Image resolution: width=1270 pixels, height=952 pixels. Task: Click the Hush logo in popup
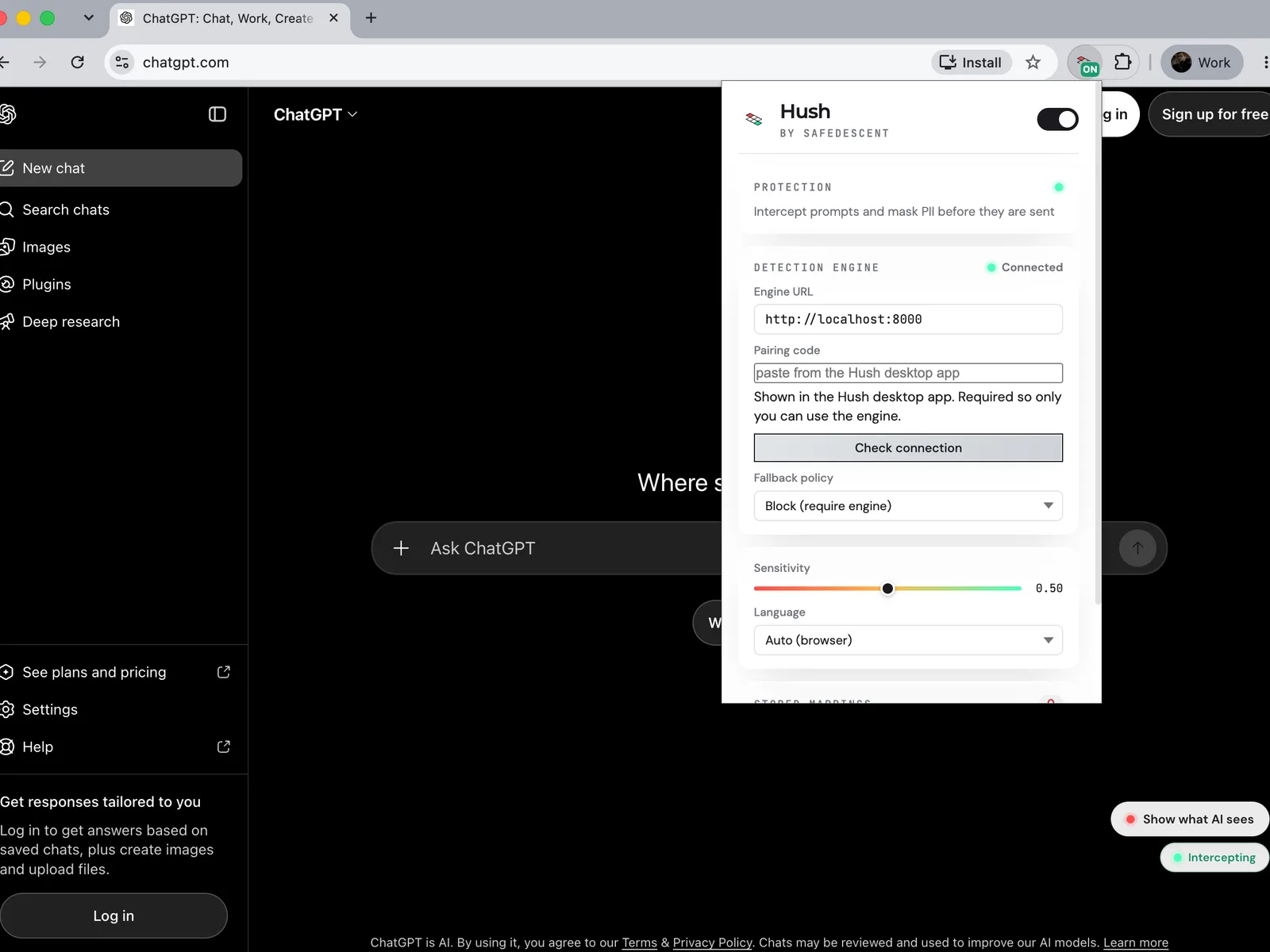coord(753,119)
